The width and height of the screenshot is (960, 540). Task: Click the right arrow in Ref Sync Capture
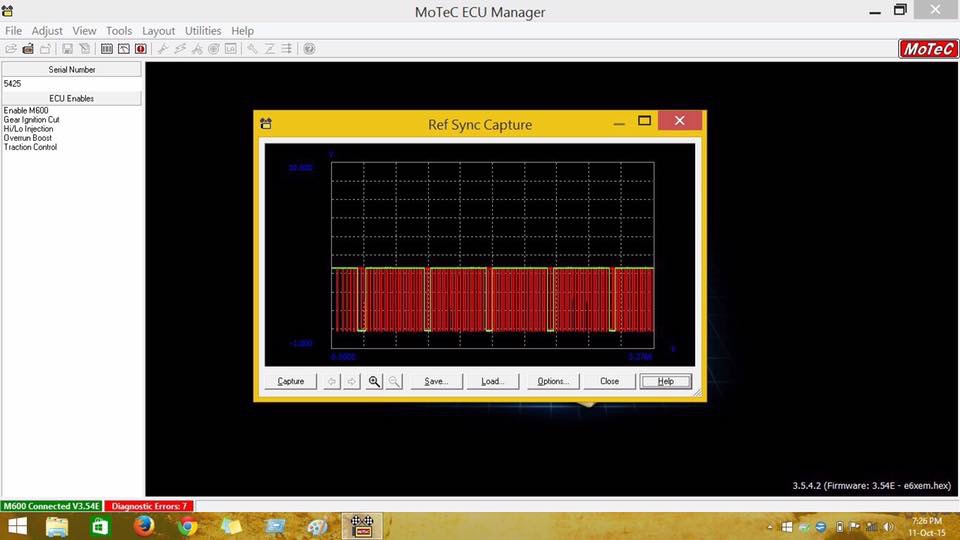tap(352, 381)
